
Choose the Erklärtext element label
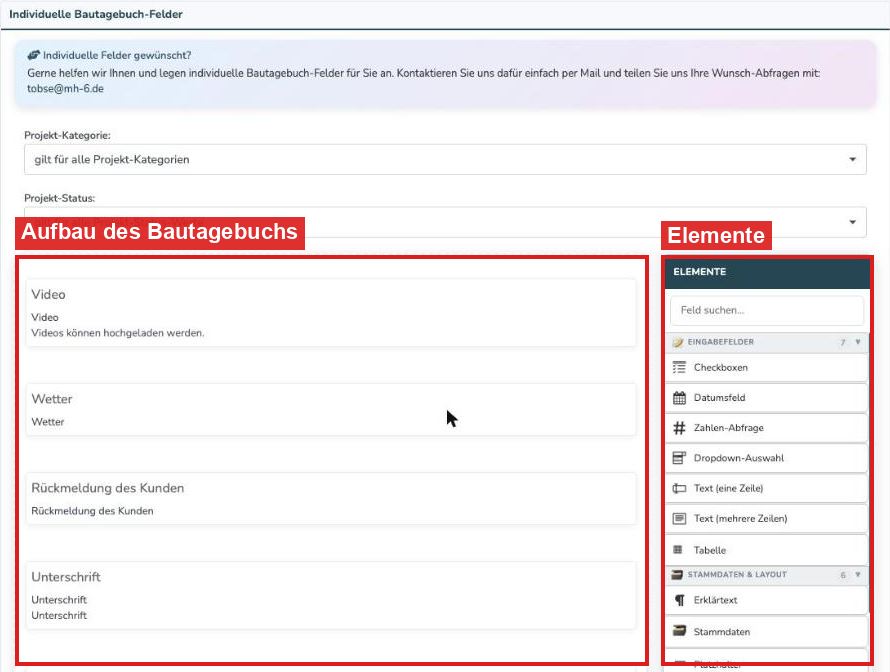(715, 600)
